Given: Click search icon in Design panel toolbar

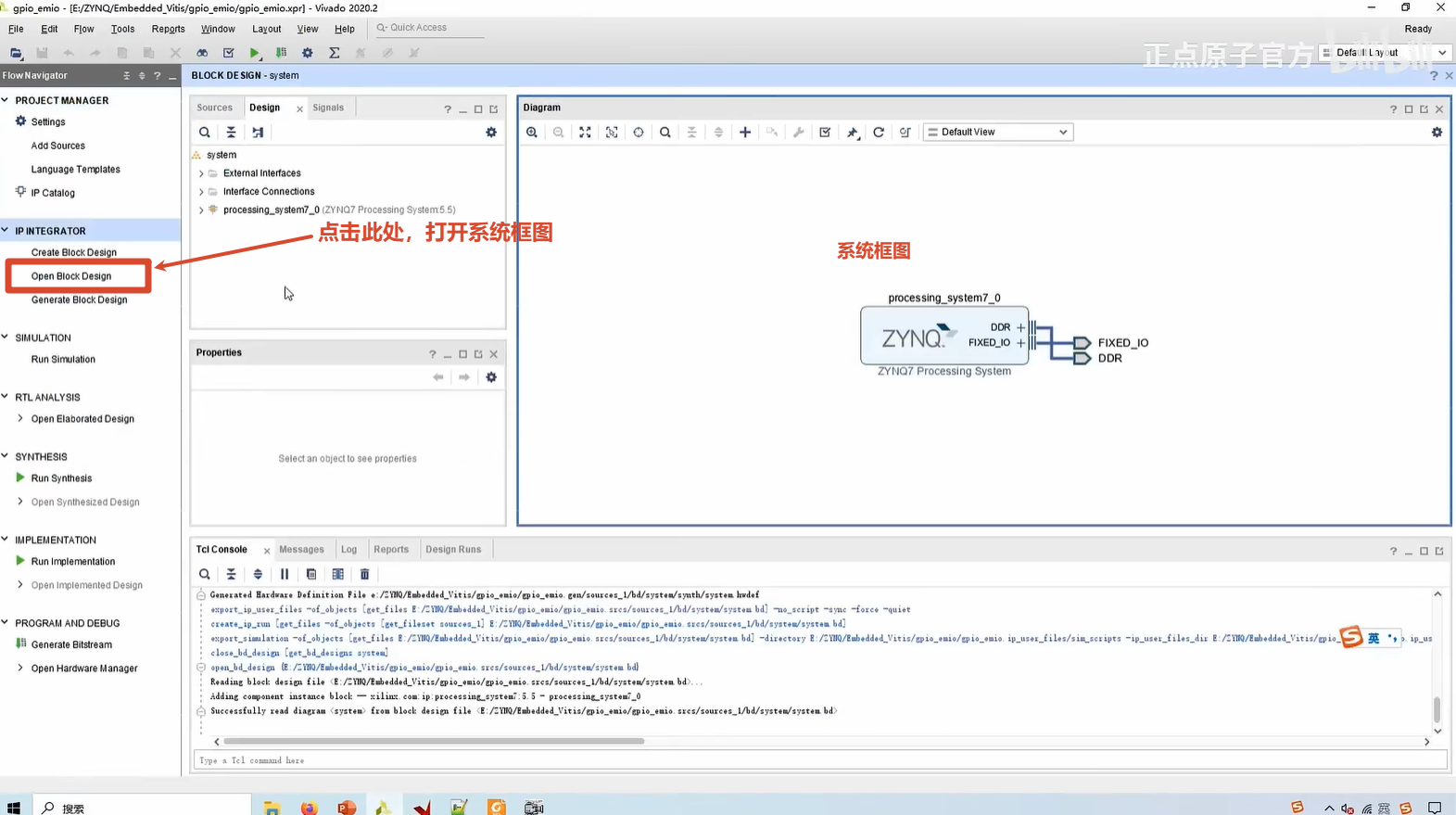Looking at the screenshot, I should tap(205, 133).
